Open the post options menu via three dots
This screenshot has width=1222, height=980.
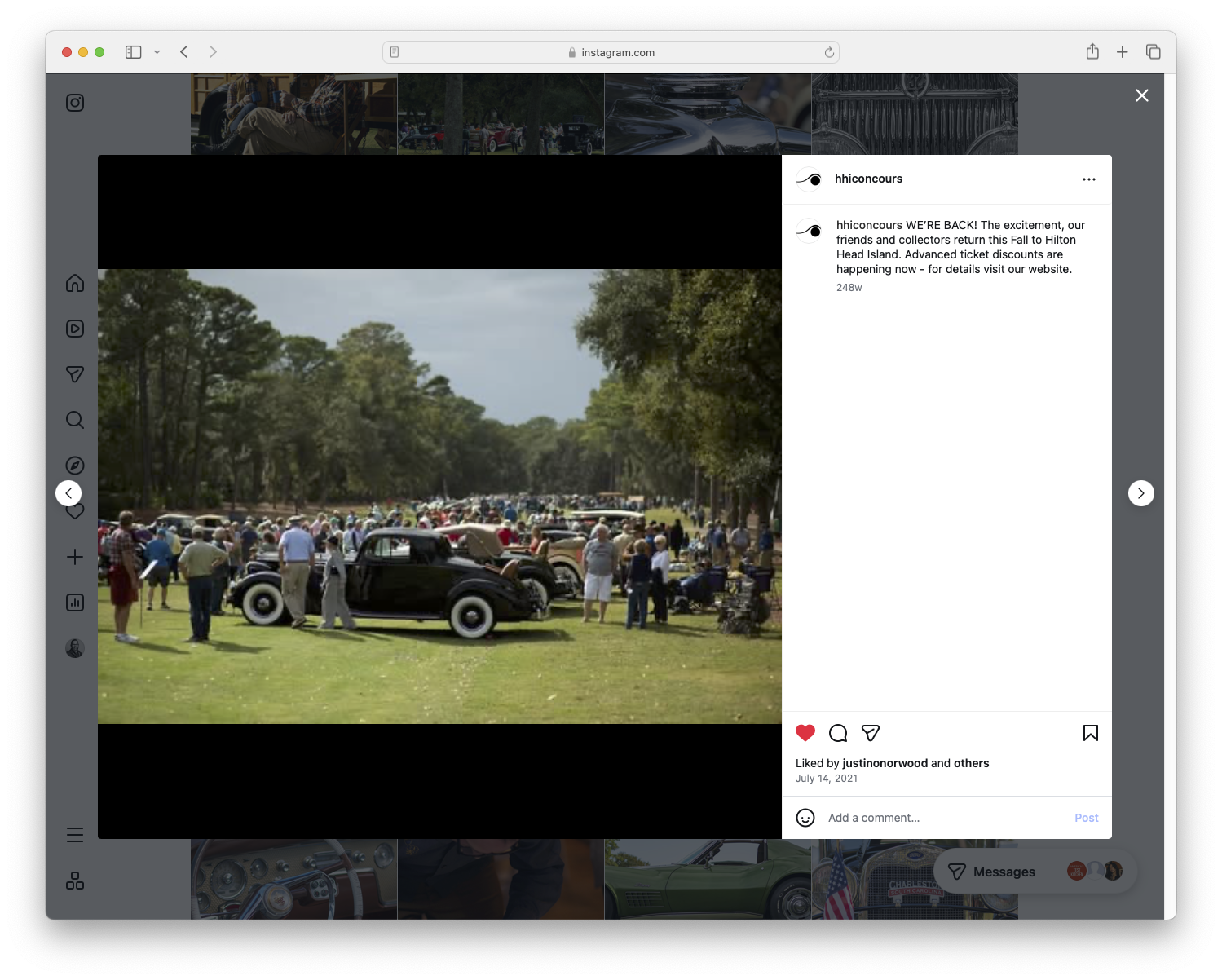click(x=1089, y=179)
